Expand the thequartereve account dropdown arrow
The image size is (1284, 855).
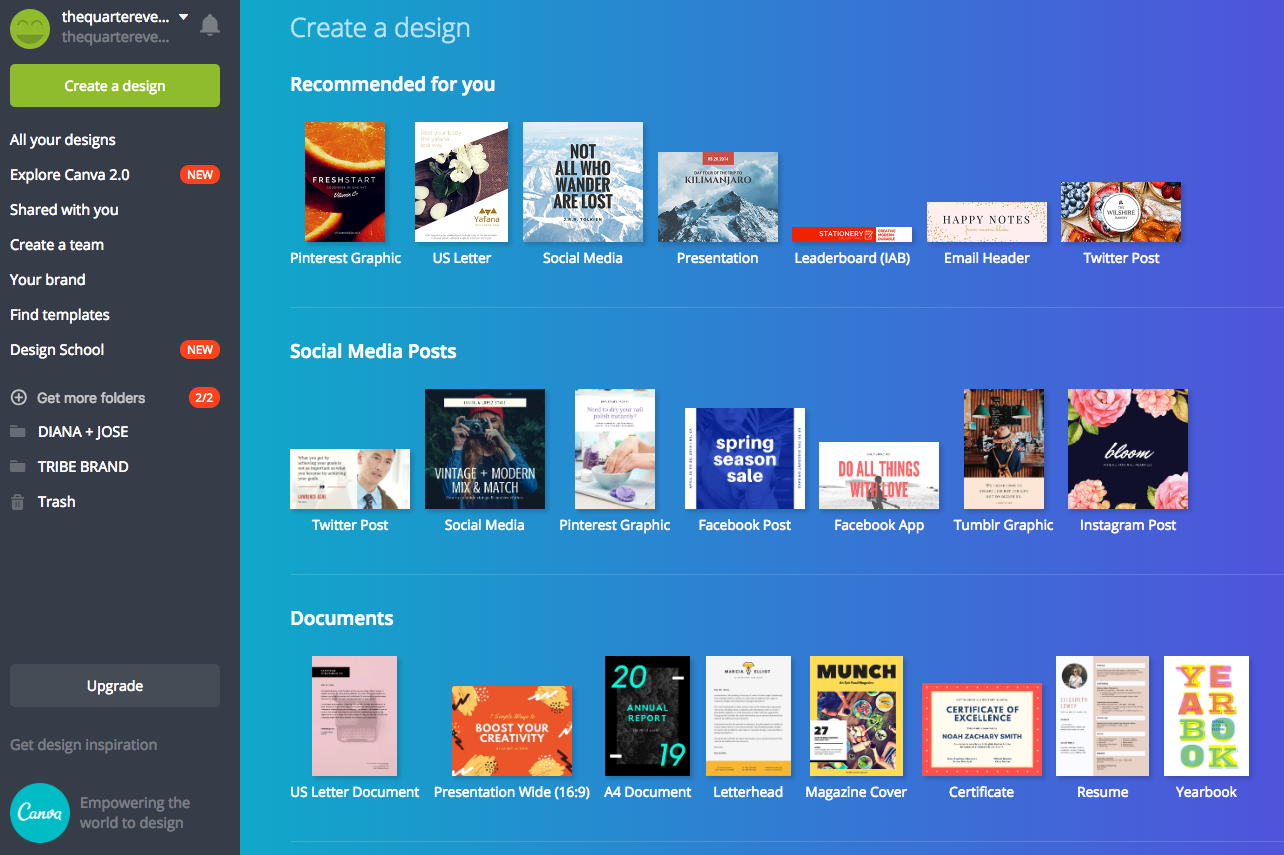(183, 17)
